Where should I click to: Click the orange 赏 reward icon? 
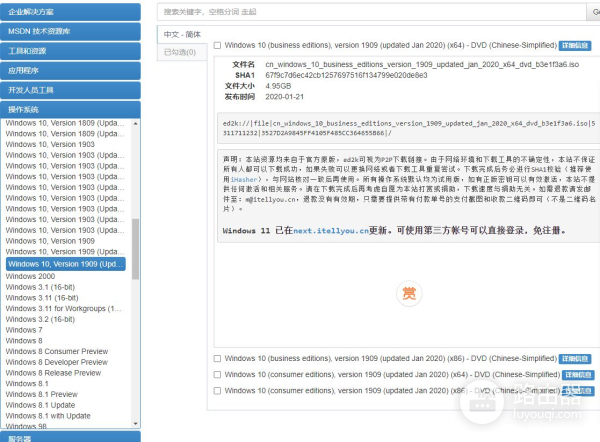(409, 294)
